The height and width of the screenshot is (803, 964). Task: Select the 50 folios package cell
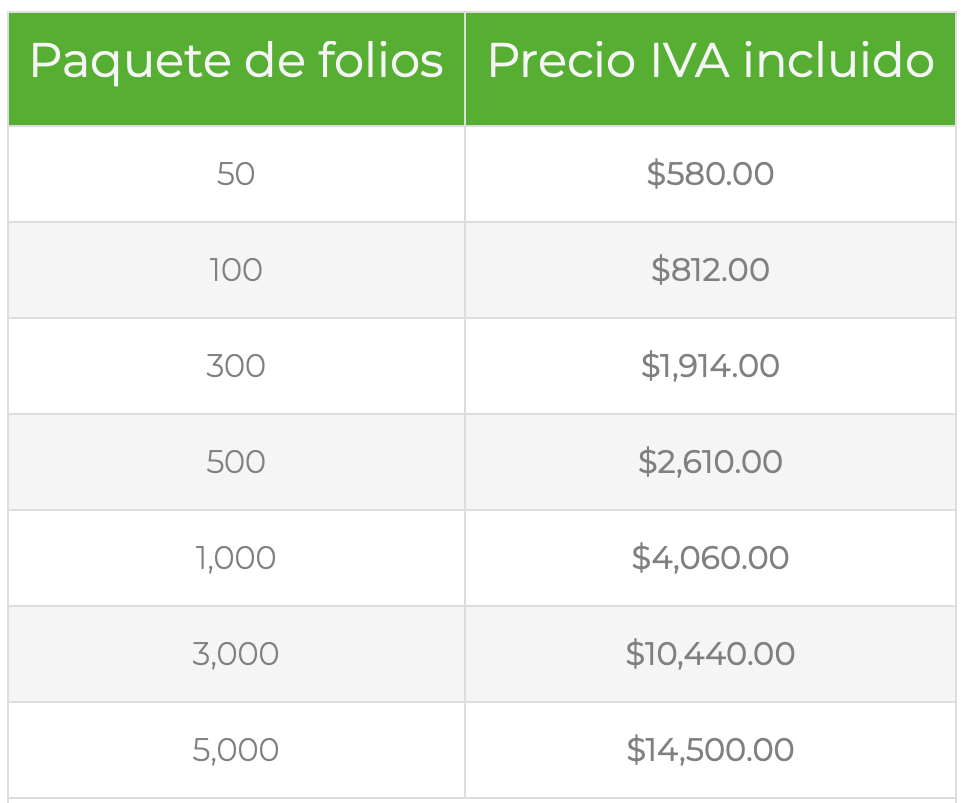236,174
